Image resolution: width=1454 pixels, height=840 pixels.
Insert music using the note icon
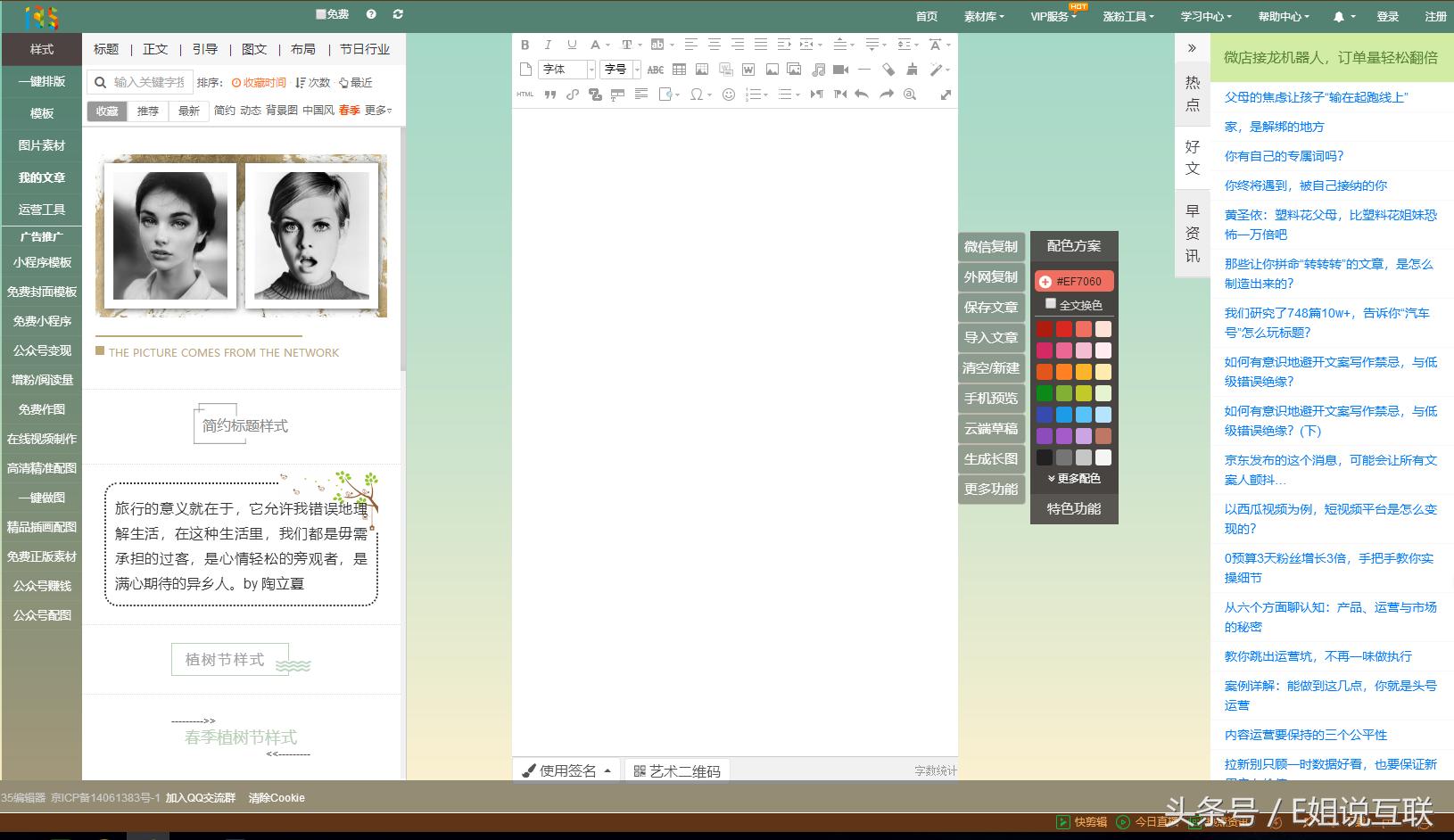(818, 70)
